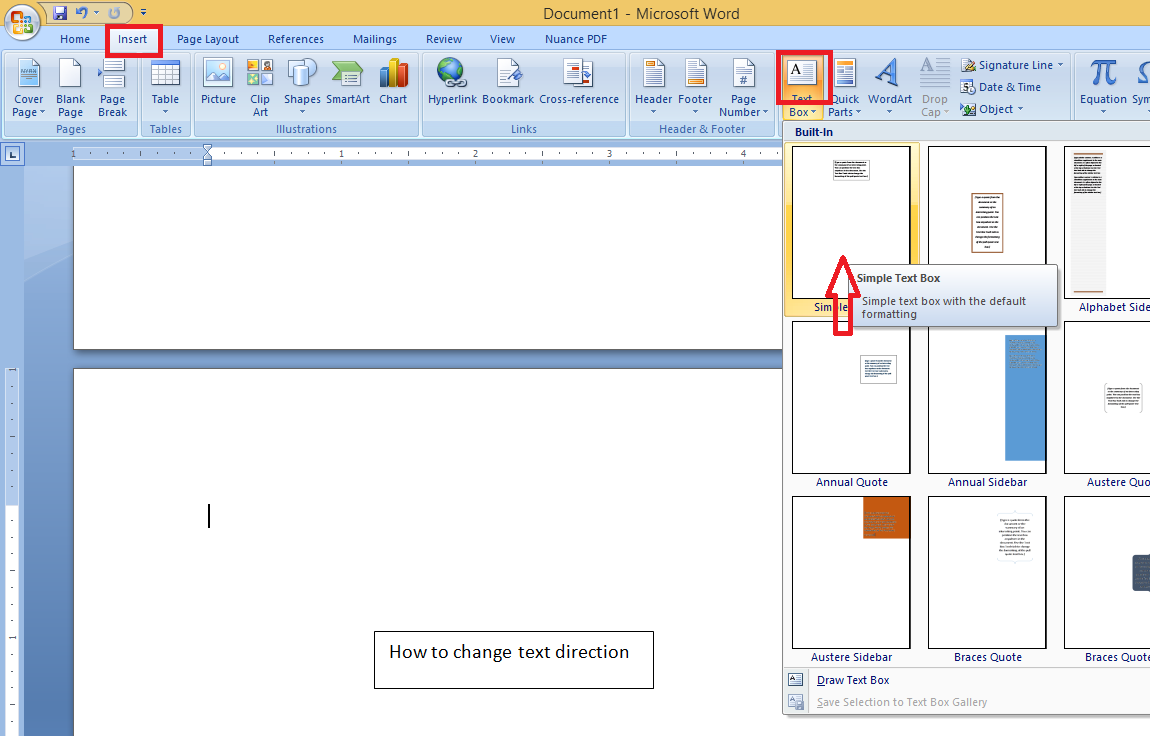Open the Header dropdown

pyautogui.click(x=653, y=87)
